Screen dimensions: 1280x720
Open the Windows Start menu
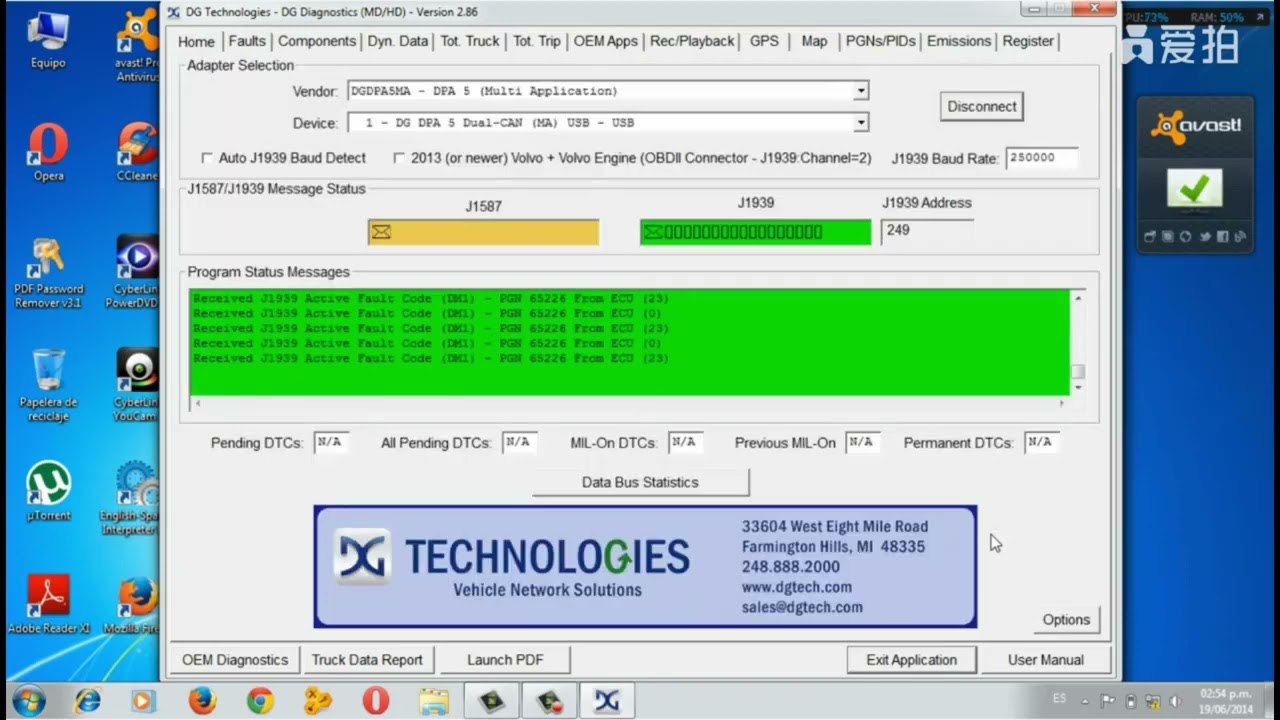[28, 700]
